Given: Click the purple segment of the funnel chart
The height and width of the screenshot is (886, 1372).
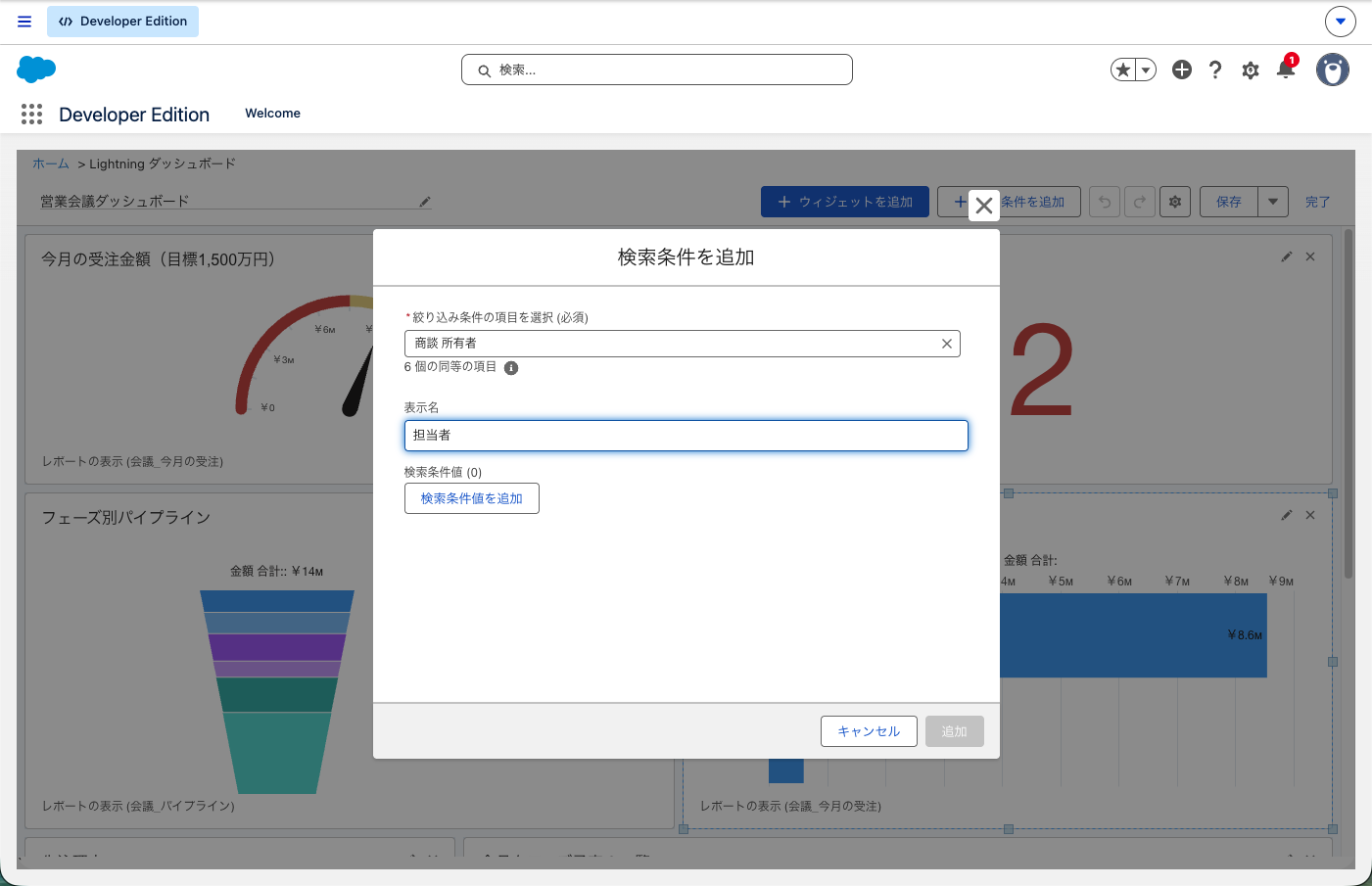Looking at the screenshot, I should pos(277,647).
